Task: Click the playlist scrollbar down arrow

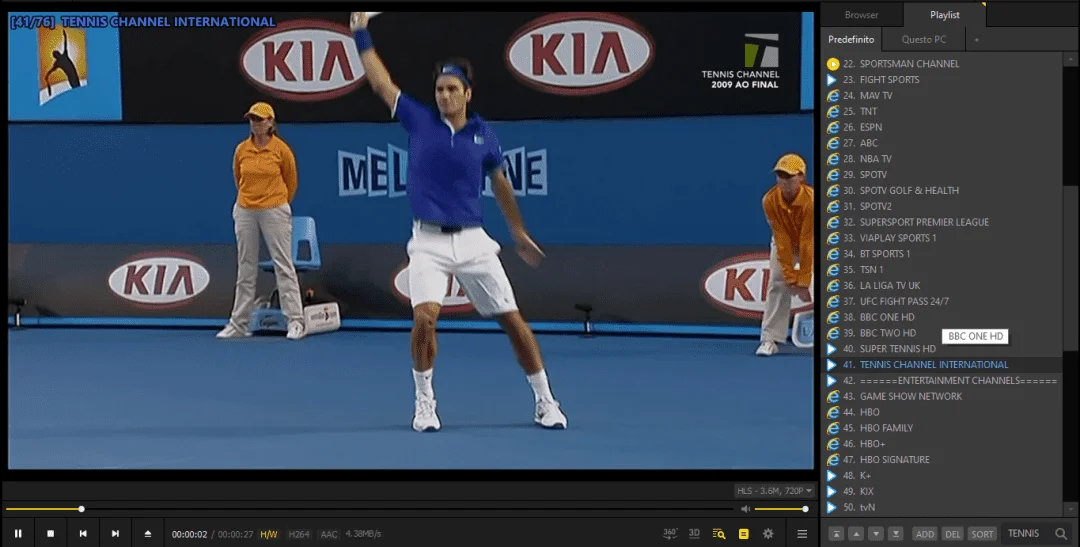Action: click(x=1070, y=510)
